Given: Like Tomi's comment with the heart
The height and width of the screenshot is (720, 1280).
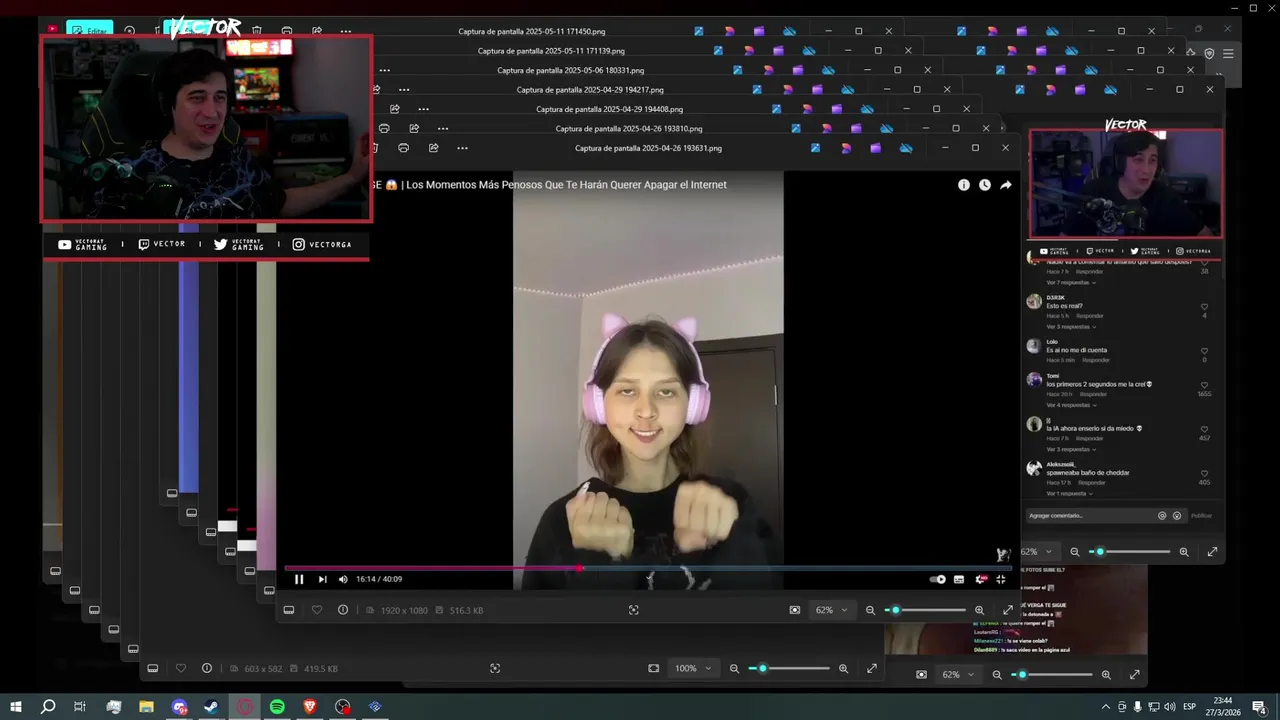Looking at the screenshot, I should coord(1204,385).
